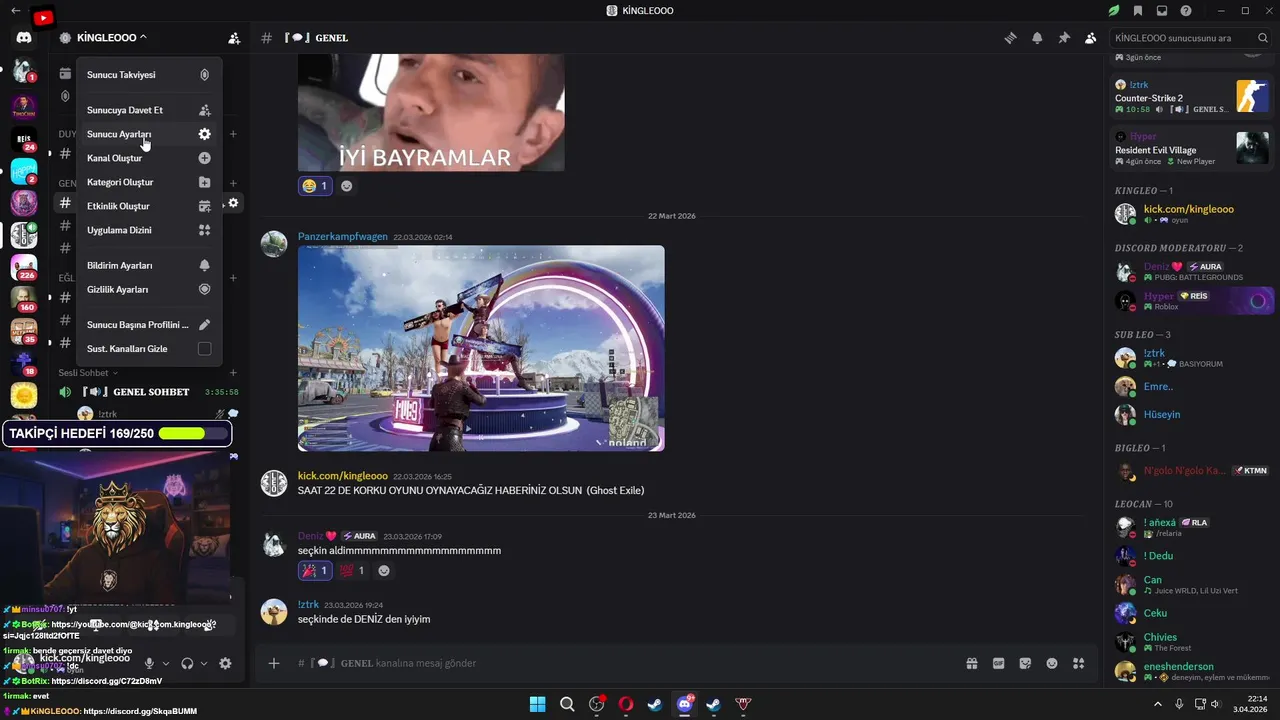Choose Etkinlik Oluştur in server menu
Viewport: 1280px width, 720px height.
point(149,206)
